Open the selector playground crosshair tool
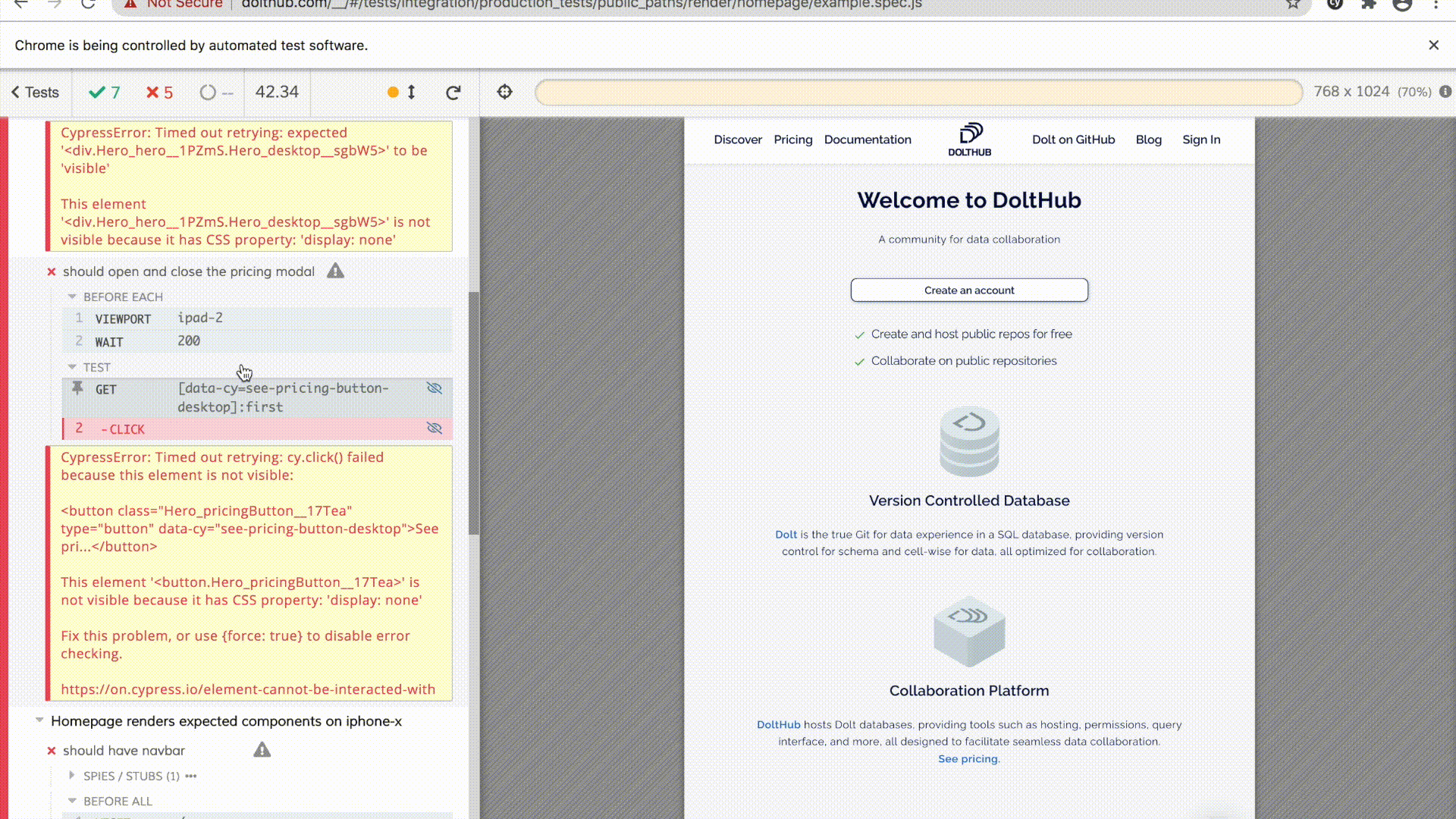This screenshot has height=819, width=1456. [x=504, y=92]
